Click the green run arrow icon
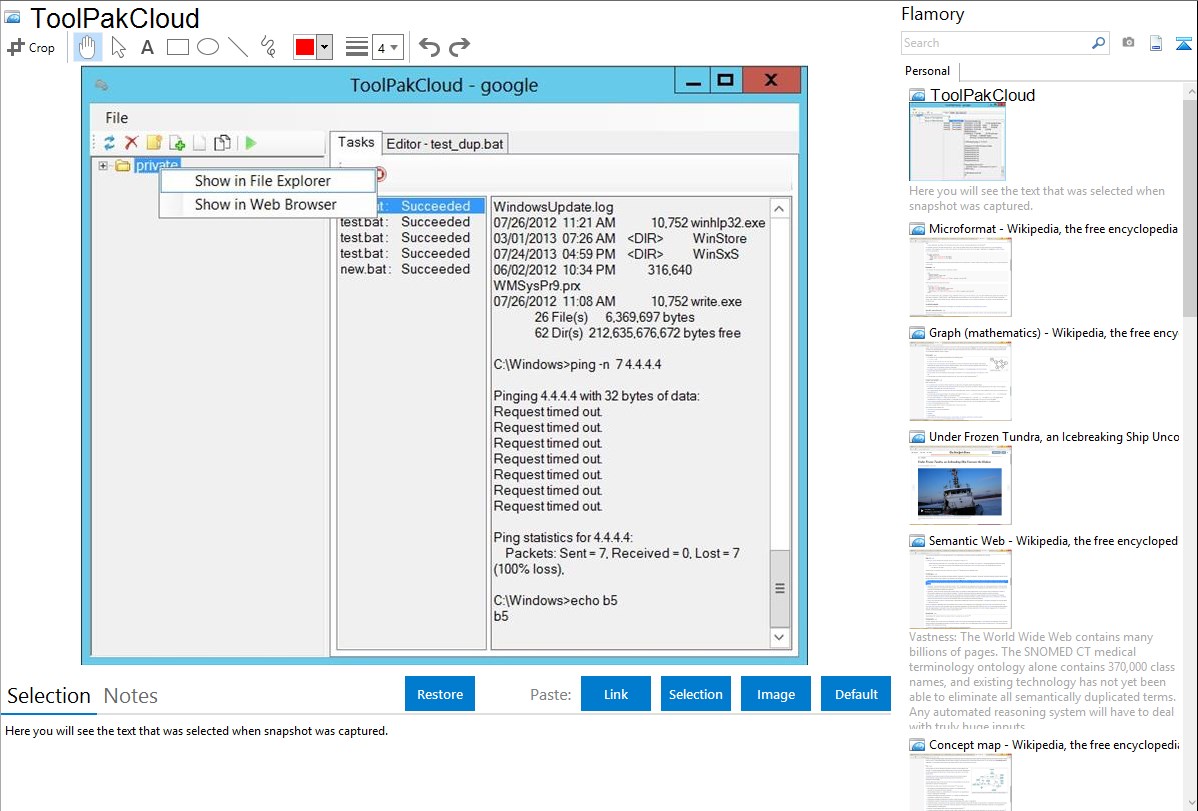This screenshot has height=811, width=1198. pyautogui.click(x=251, y=143)
